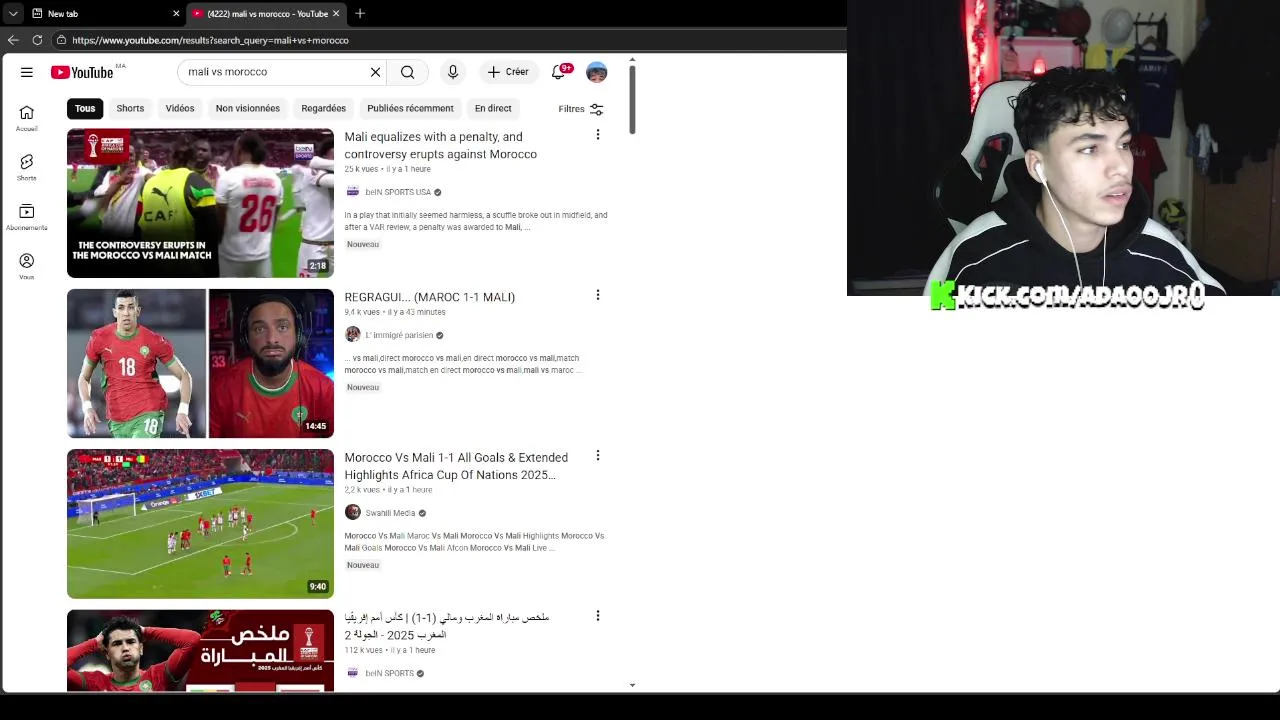The width and height of the screenshot is (1280, 720).
Task: Open the tab search dropdown arrow
Action: pyautogui.click(x=13, y=13)
